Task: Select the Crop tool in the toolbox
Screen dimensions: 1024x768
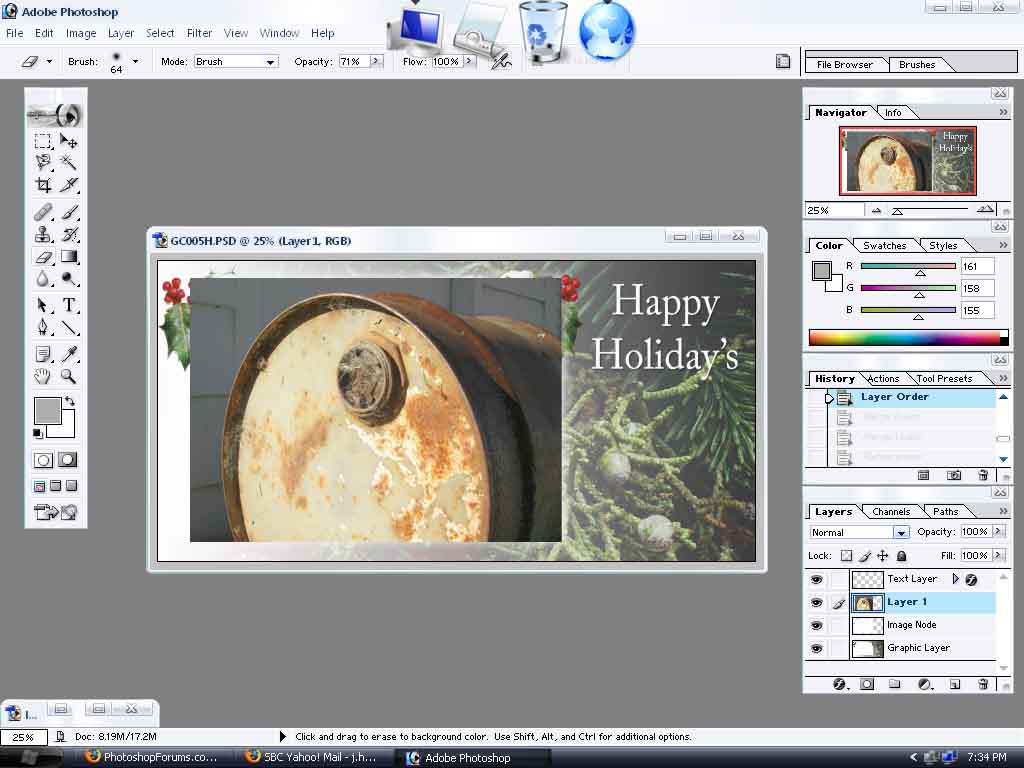Action: (x=43, y=185)
